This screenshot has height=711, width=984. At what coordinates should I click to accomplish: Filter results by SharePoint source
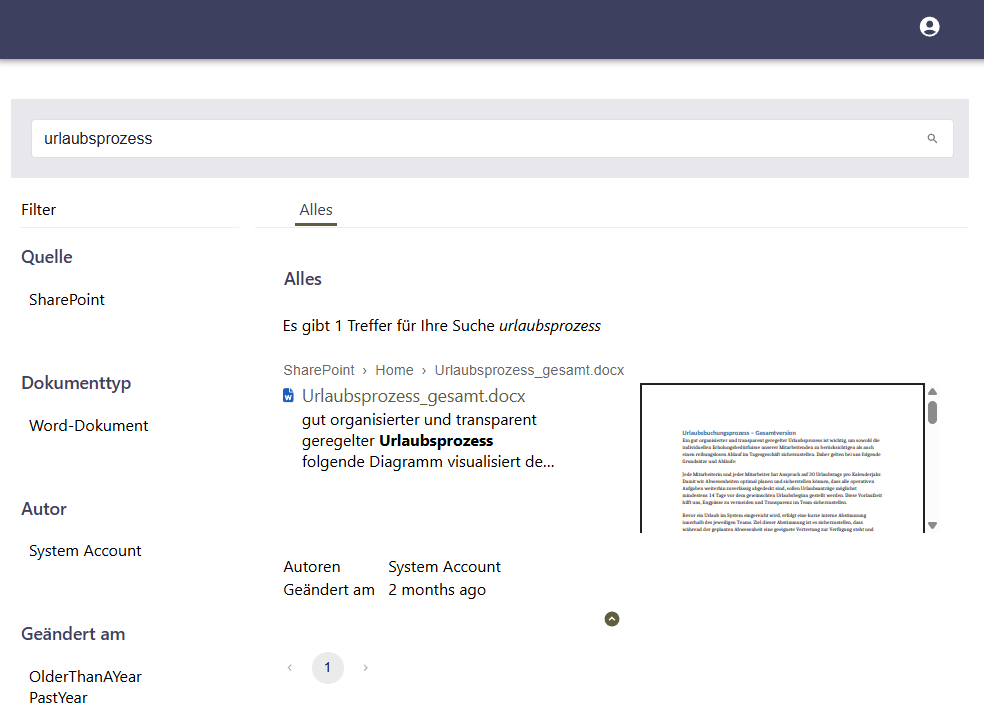point(67,299)
